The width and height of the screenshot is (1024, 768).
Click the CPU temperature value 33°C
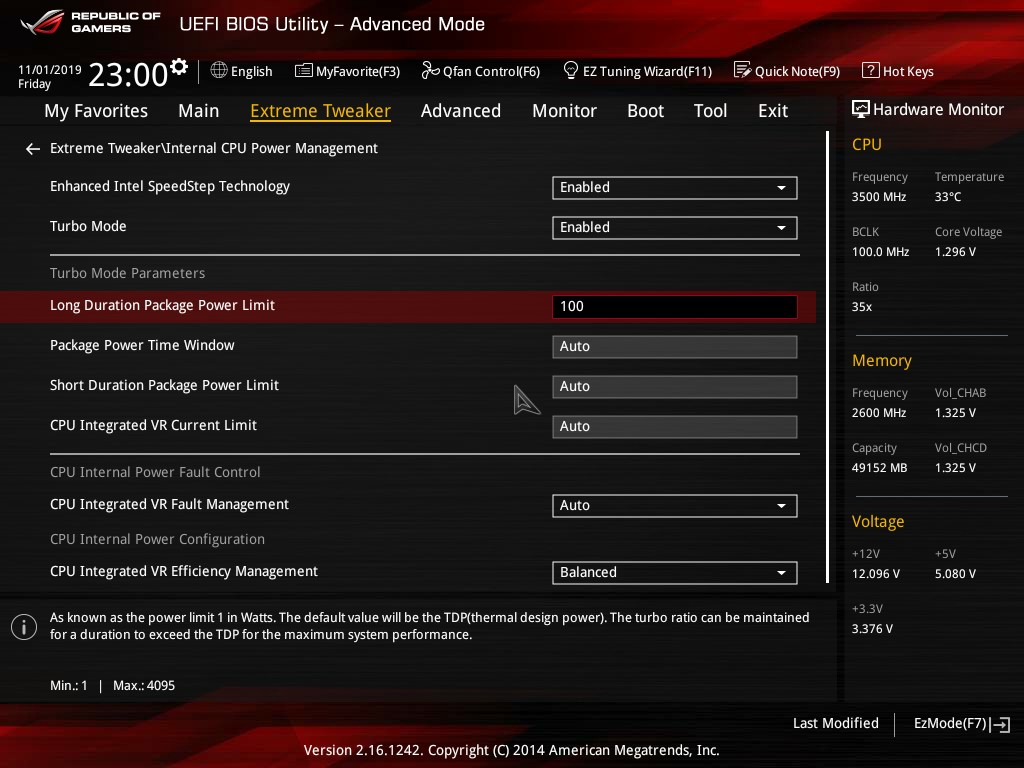[x=948, y=197]
